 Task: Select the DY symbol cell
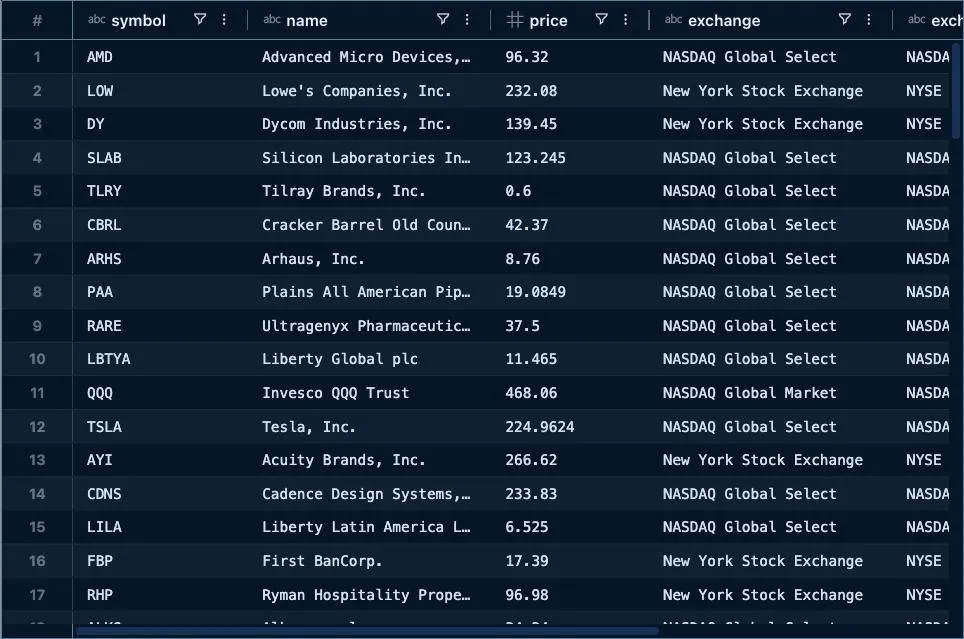pyautogui.click(x=160, y=124)
